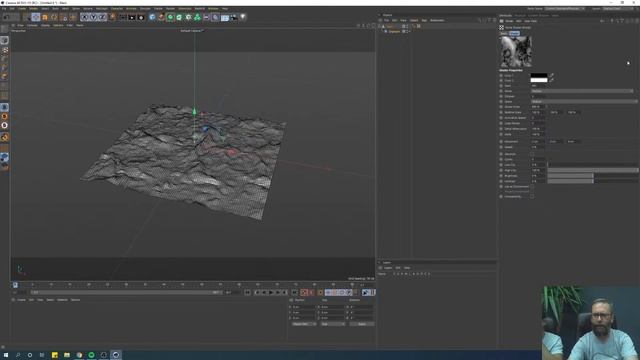Open the MoGraph menu

click(101, 9)
